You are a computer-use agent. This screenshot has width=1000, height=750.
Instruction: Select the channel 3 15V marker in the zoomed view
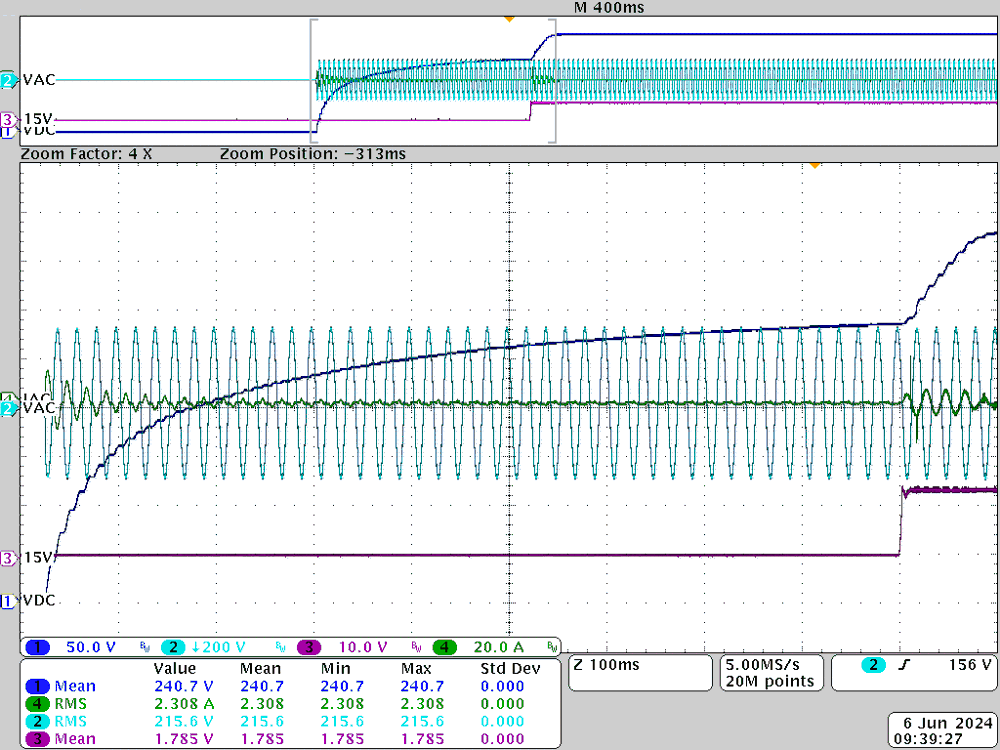tap(8, 557)
